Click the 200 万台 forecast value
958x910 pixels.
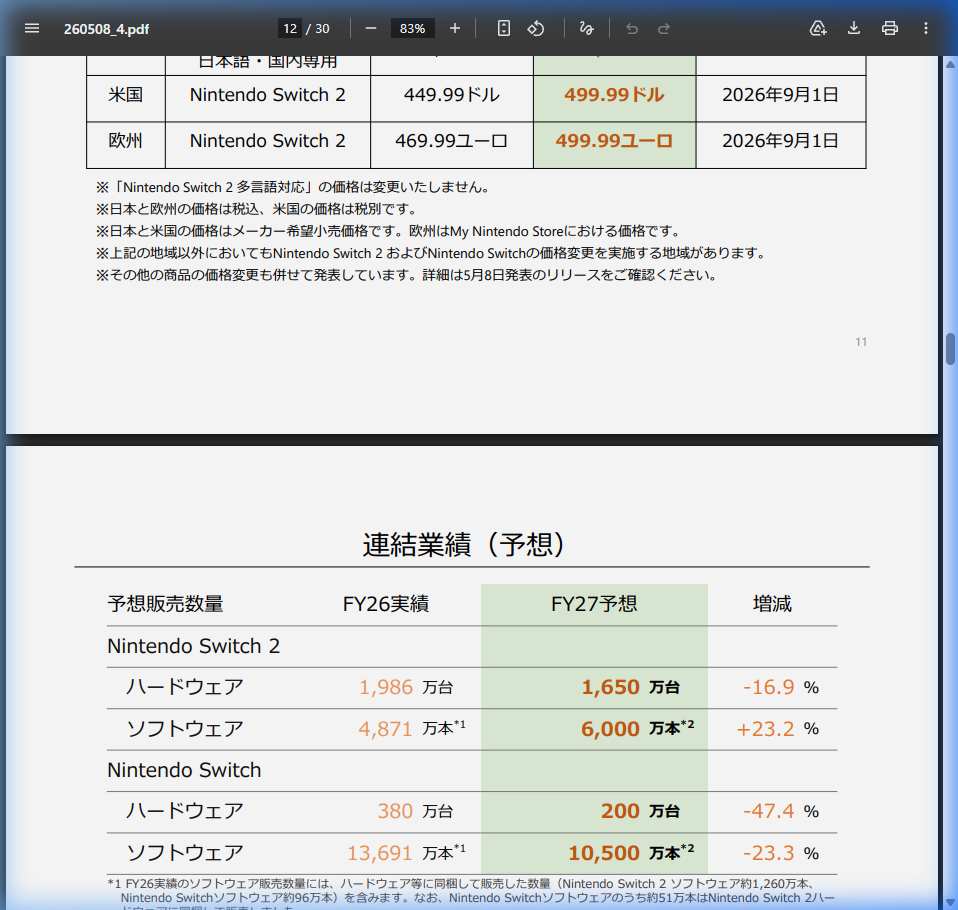pos(640,812)
